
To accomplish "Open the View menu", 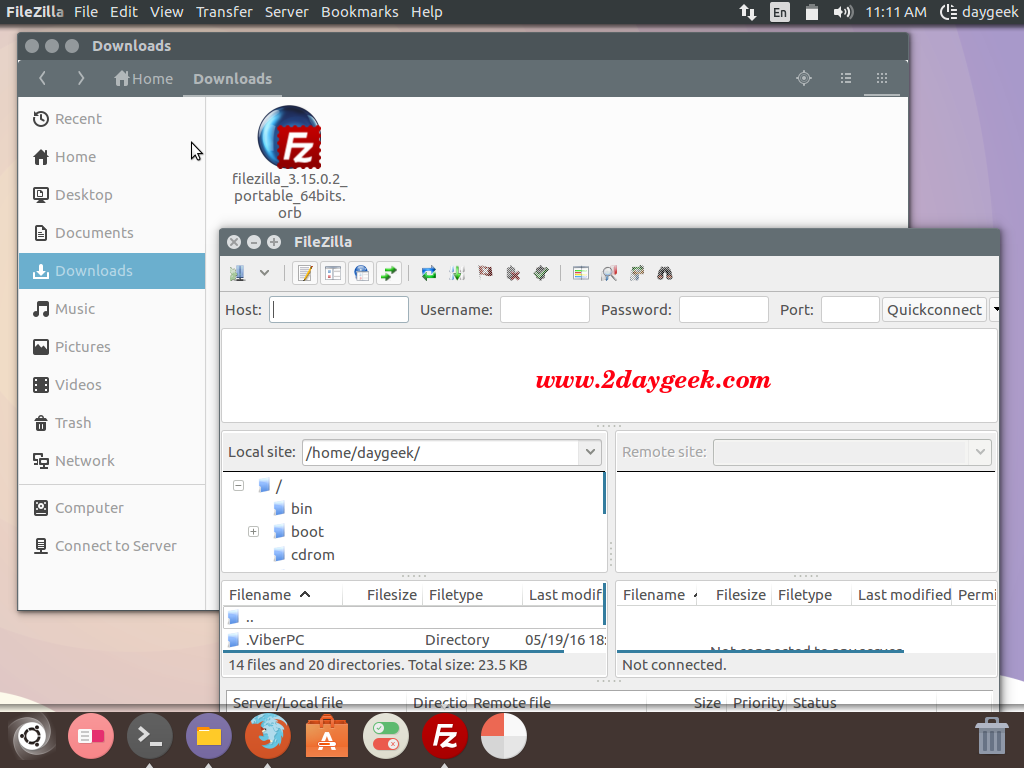I will pyautogui.click(x=167, y=12).
